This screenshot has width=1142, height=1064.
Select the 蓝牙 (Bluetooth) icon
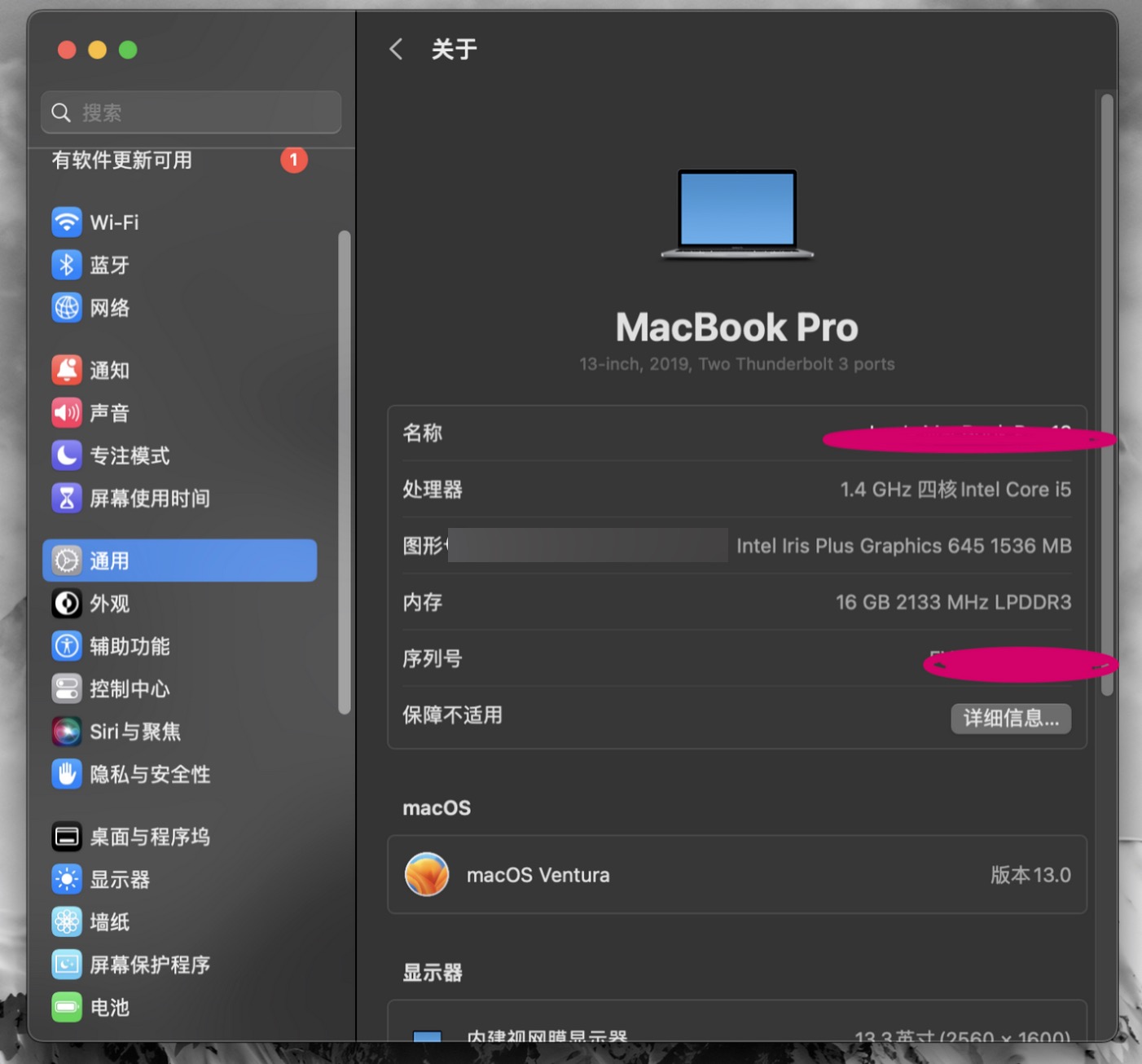(67, 265)
